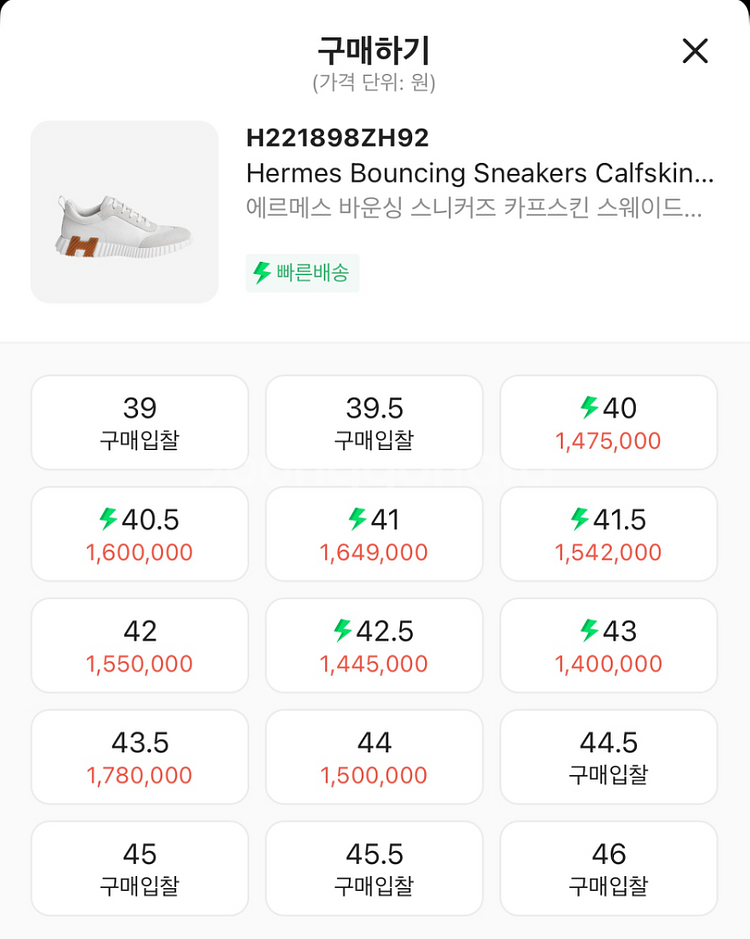
Task: Choose size 40.5 priced 1,600,000
Action: 140,535
